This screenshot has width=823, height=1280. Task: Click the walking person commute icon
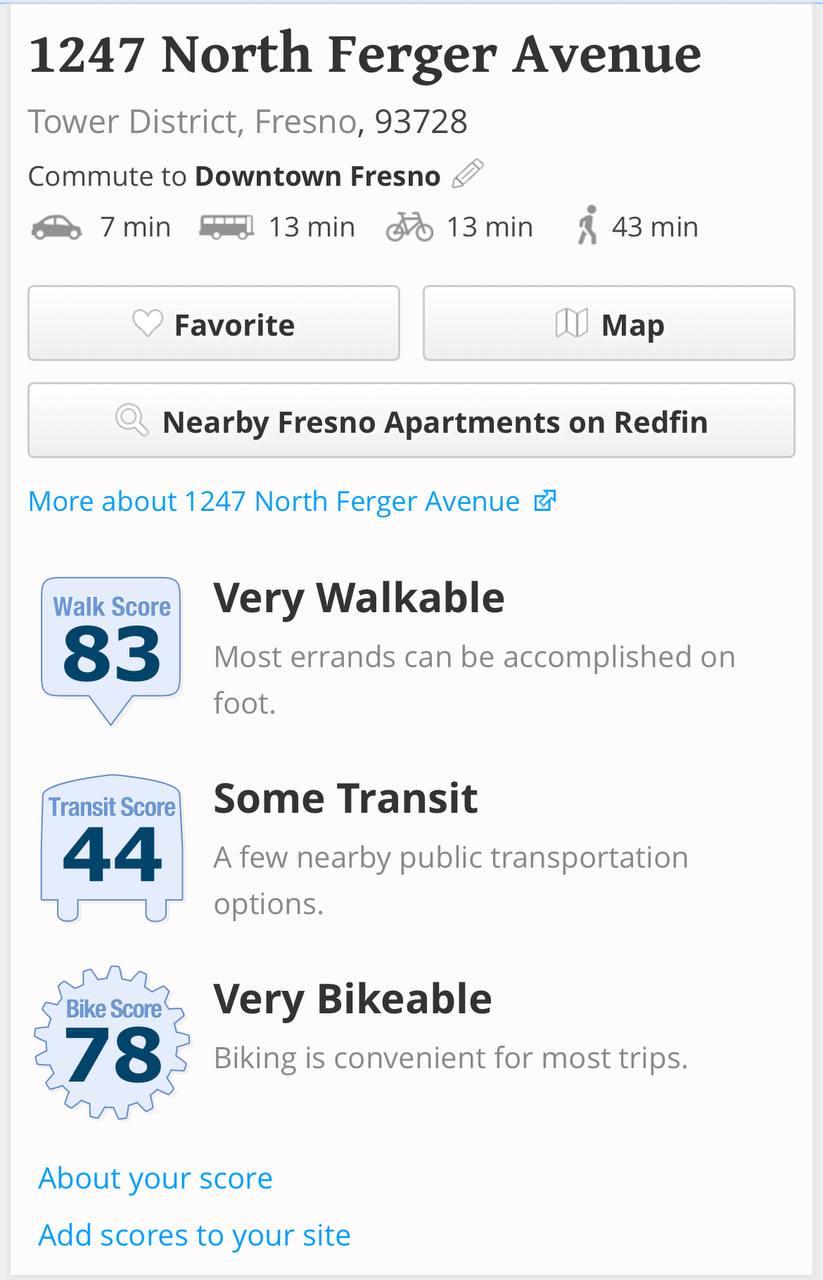[x=587, y=226]
